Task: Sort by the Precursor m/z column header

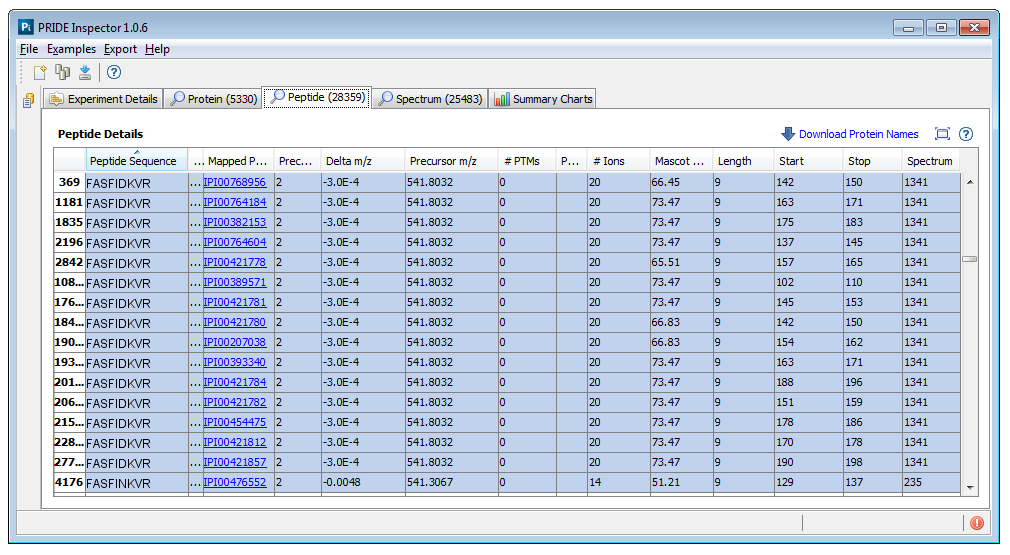Action: (x=443, y=161)
